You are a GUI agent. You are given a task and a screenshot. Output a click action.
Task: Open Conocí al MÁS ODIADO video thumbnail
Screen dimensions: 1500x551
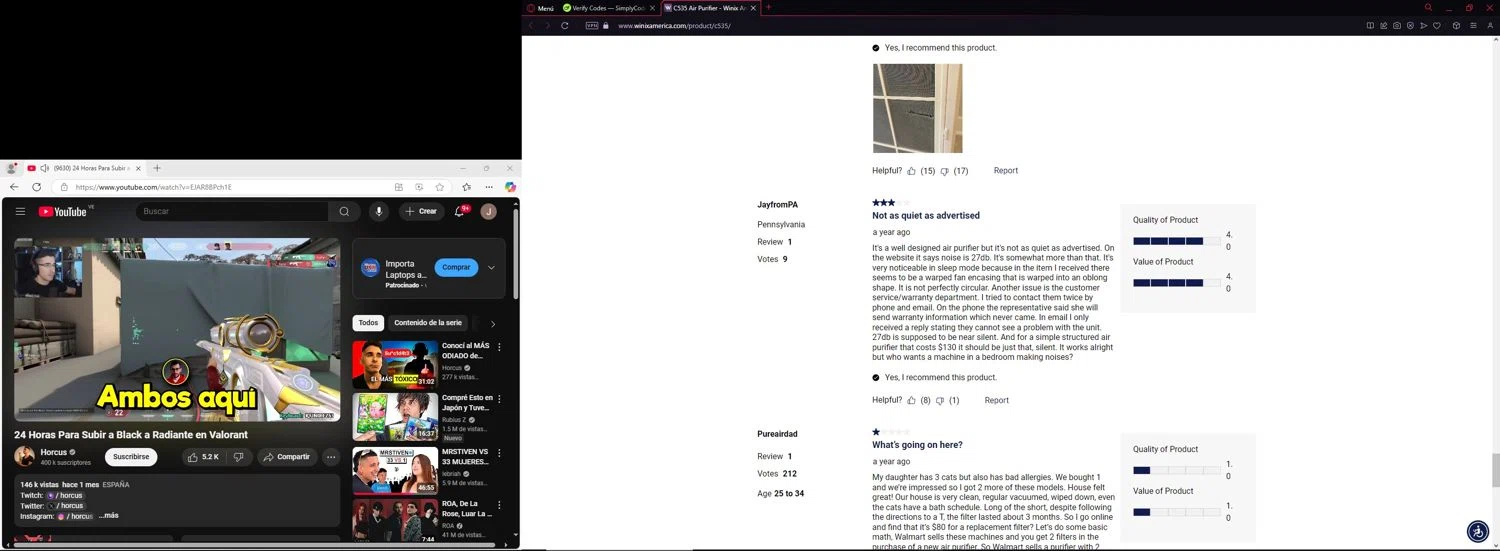(395, 365)
